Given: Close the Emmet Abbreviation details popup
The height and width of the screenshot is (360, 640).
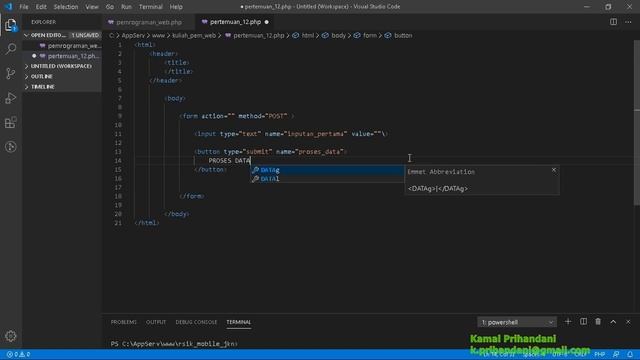Looking at the screenshot, I should click(554, 170).
